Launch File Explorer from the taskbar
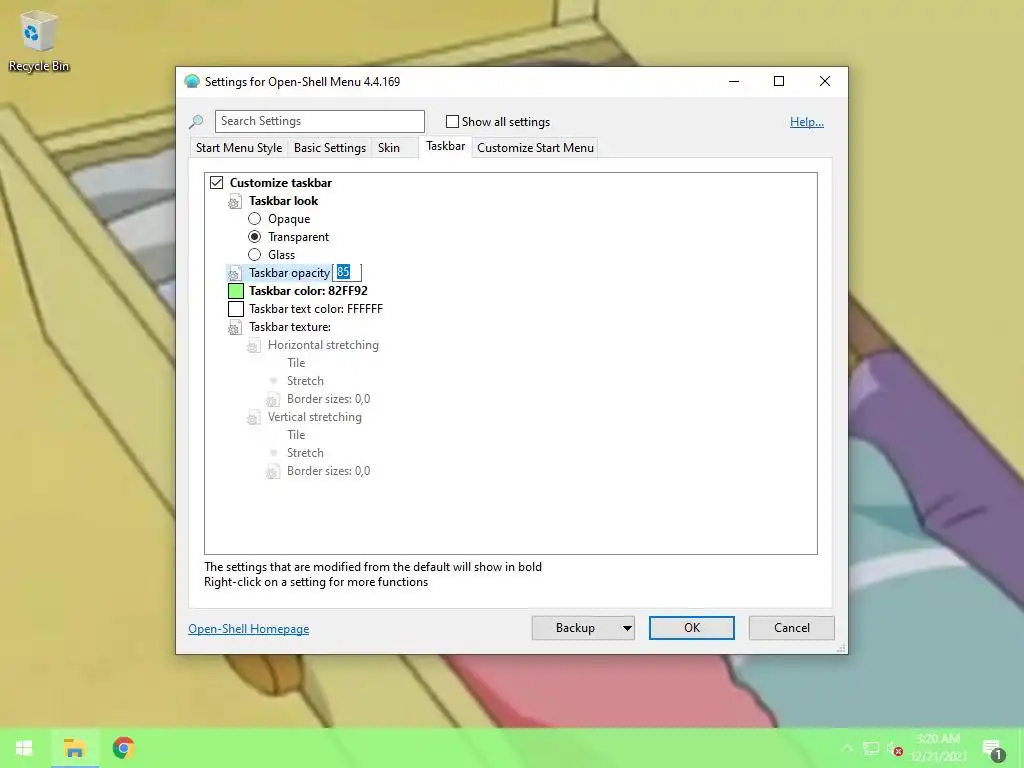1024x768 pixels. click(x=74, y=748)
